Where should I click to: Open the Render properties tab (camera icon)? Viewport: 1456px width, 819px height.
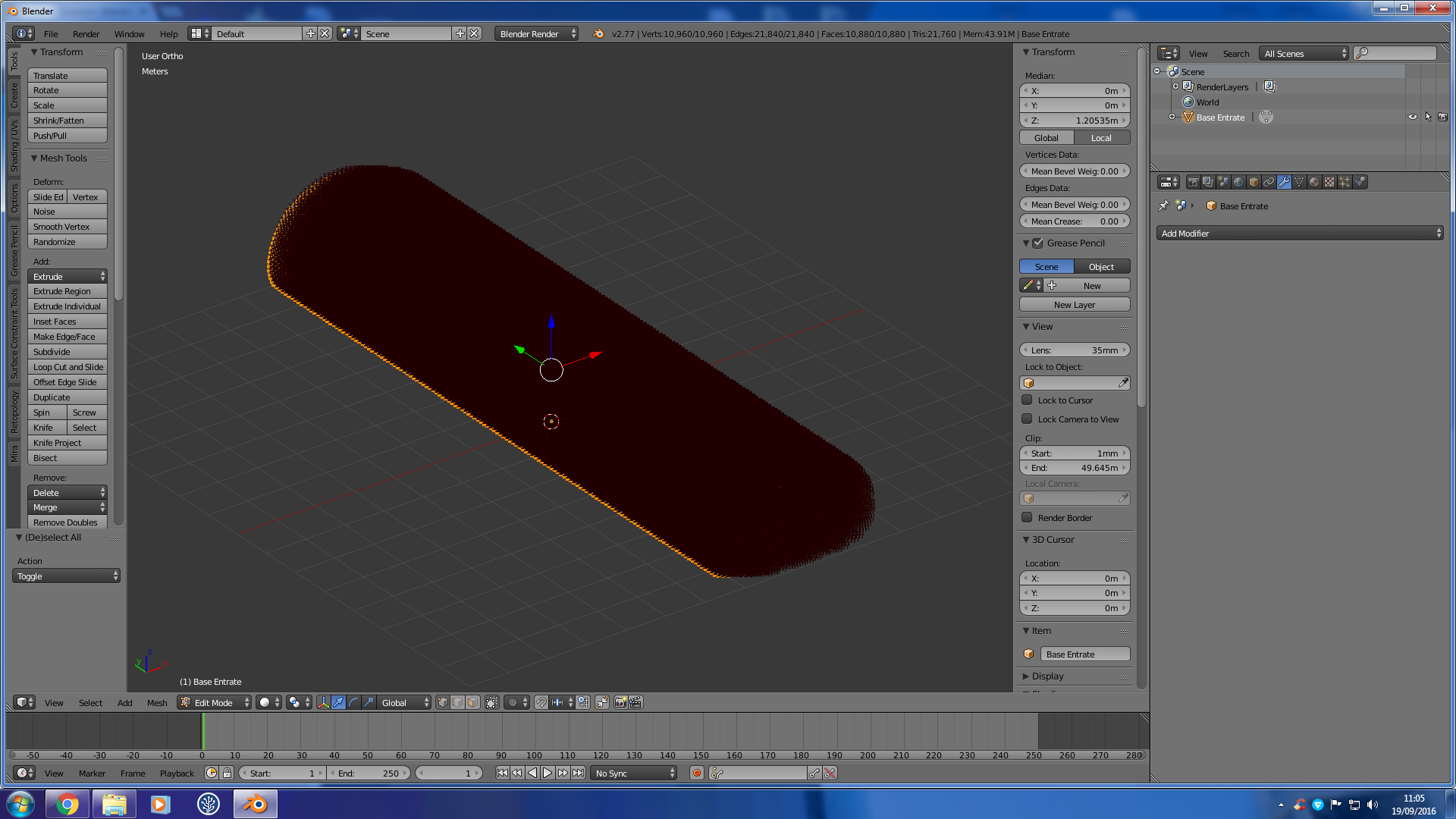pyautogui.click(x=1193, y=182)
